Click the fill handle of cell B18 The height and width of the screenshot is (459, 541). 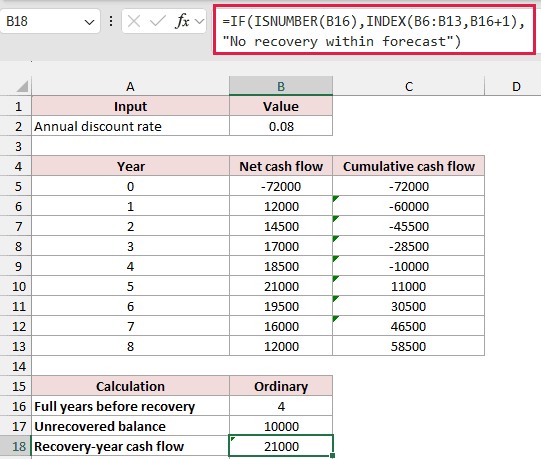(332, 456)
